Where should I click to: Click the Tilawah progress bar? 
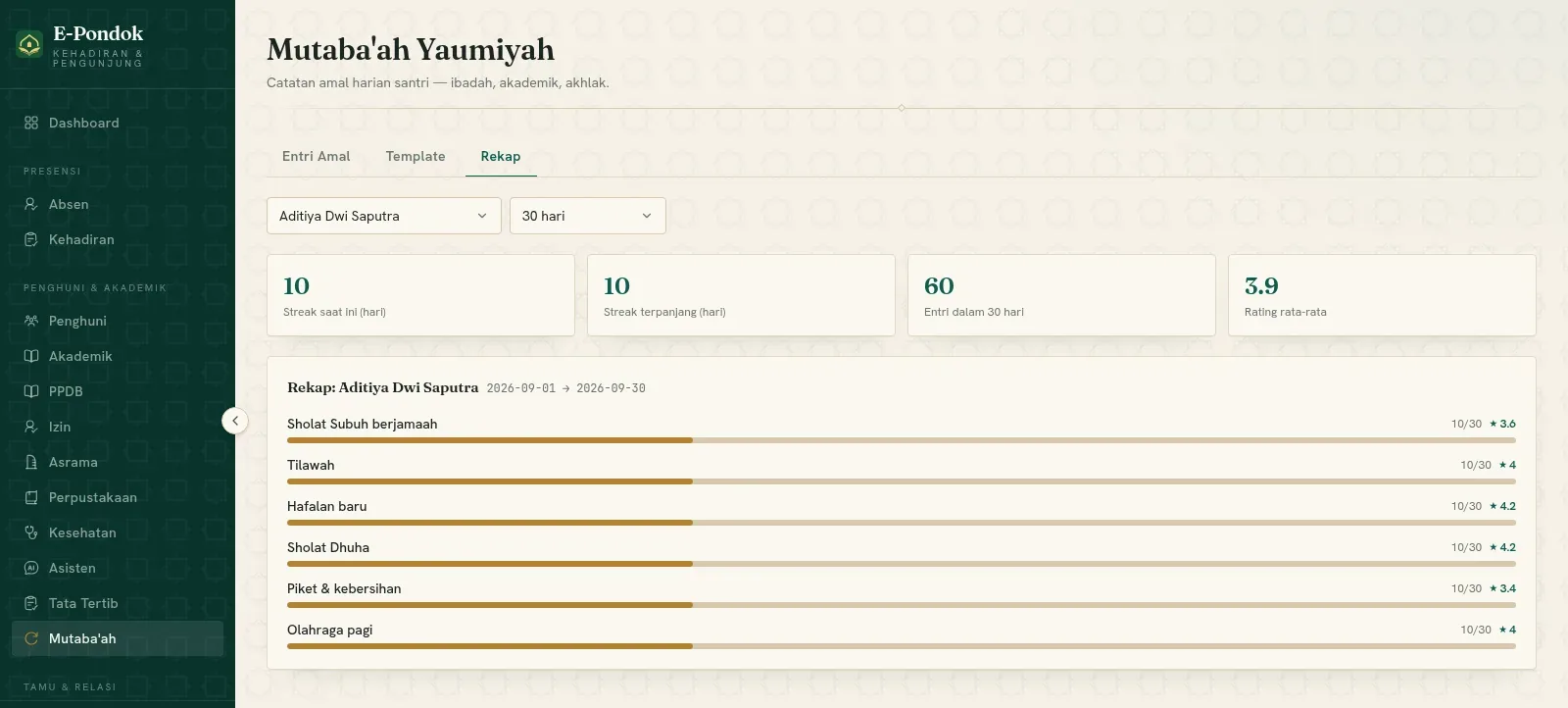click(x=902, y=481)
